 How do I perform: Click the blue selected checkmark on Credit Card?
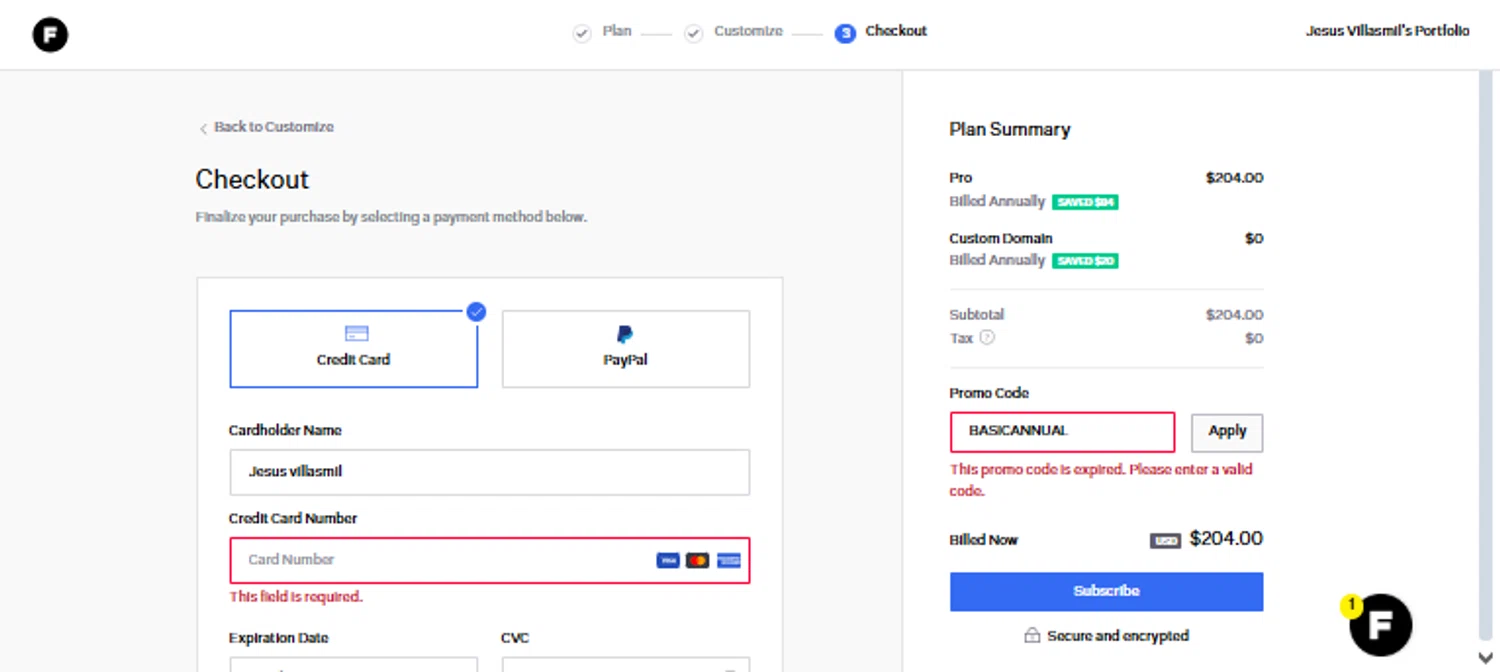(476, 312)
